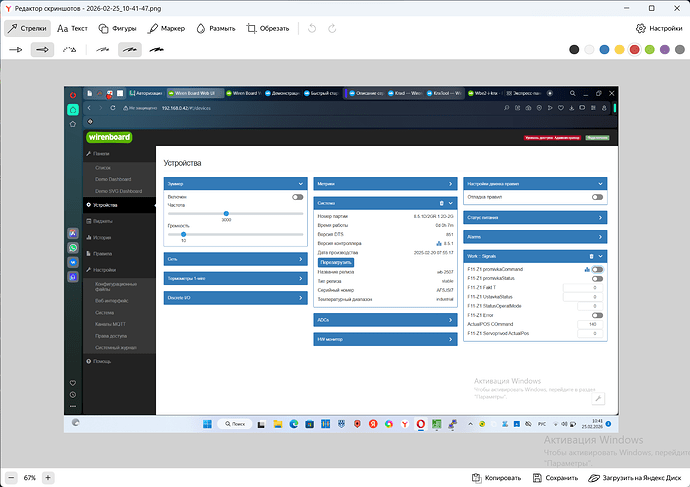Choose the Маркер tool

(166, 29)
